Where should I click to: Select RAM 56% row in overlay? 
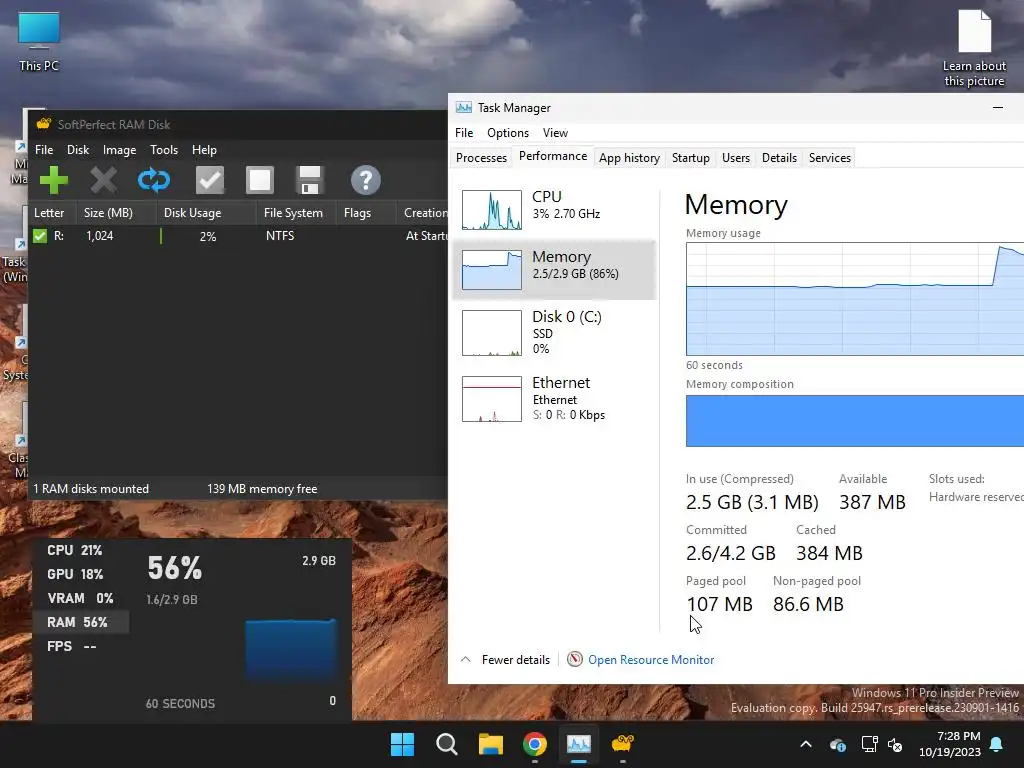point(81,622)
